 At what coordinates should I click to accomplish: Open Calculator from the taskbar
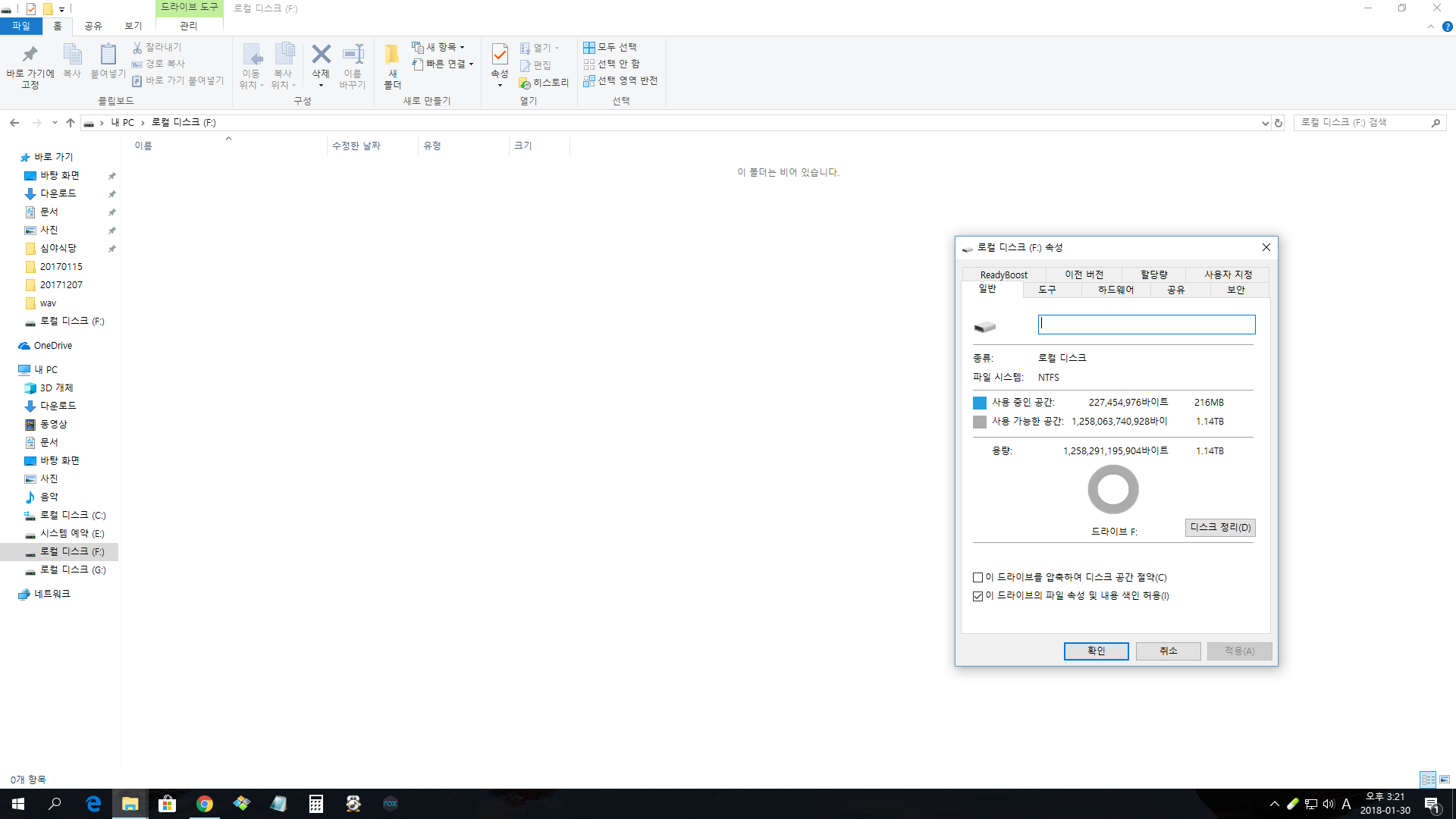pos(316,804)
